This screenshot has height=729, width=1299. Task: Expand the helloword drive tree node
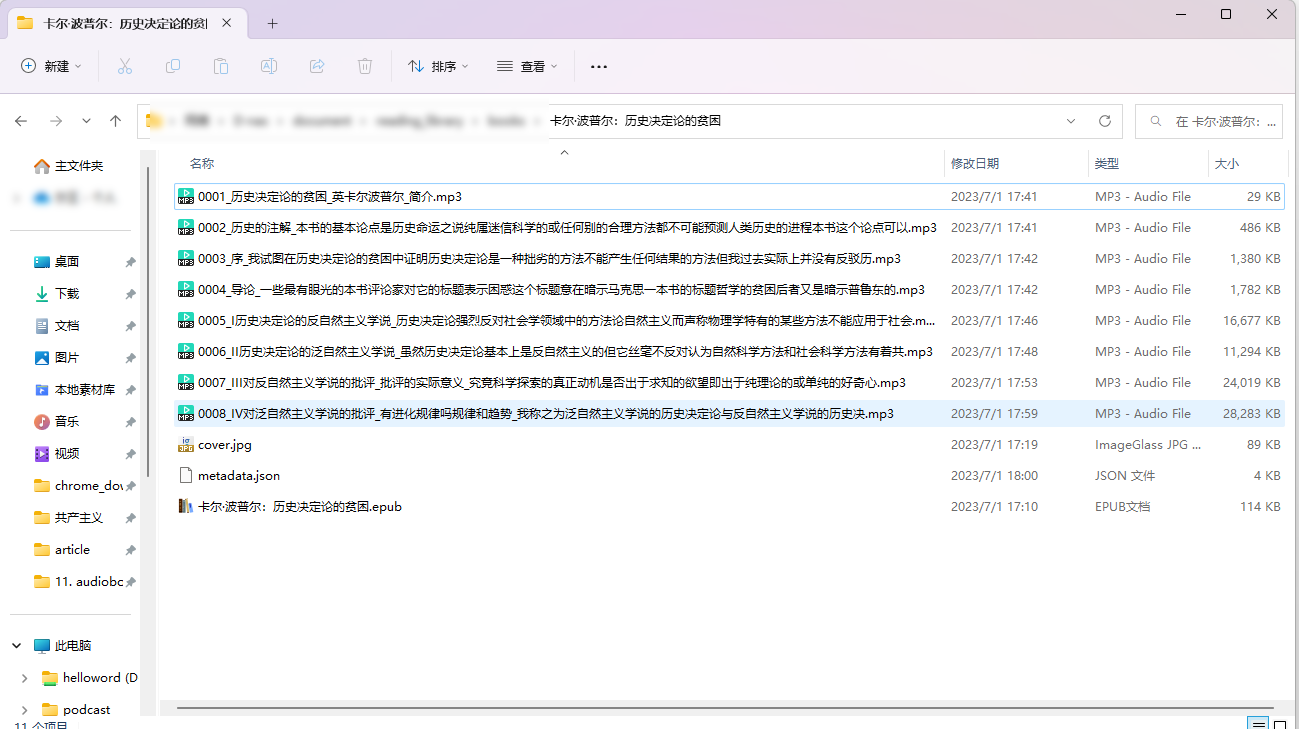click(24, 678)
